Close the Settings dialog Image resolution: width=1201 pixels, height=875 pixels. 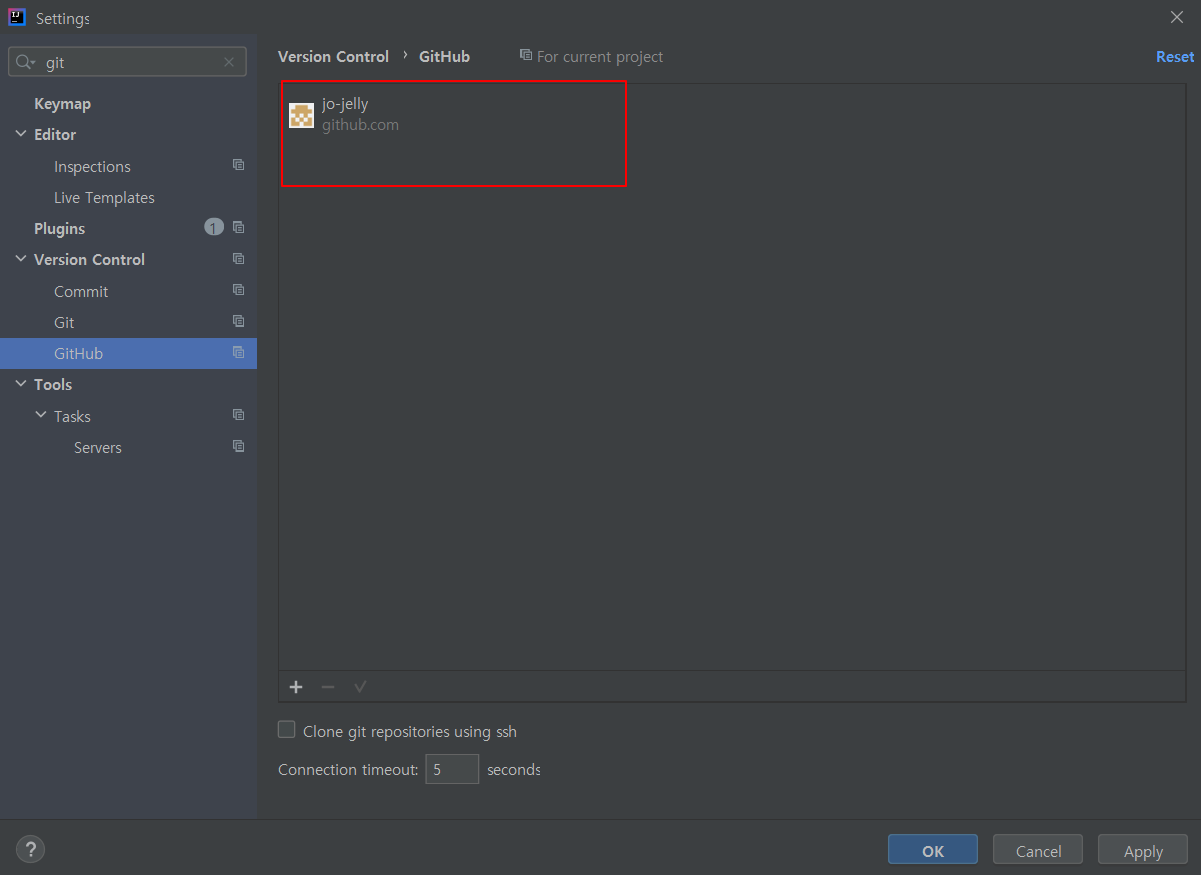(x=1177, y=17)
